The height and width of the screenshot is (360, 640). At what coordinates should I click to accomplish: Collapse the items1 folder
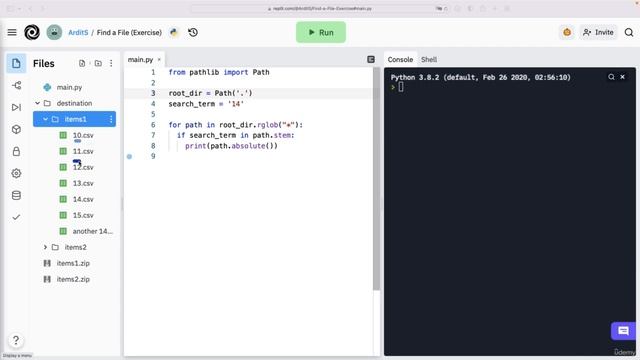tap(45, 119)
